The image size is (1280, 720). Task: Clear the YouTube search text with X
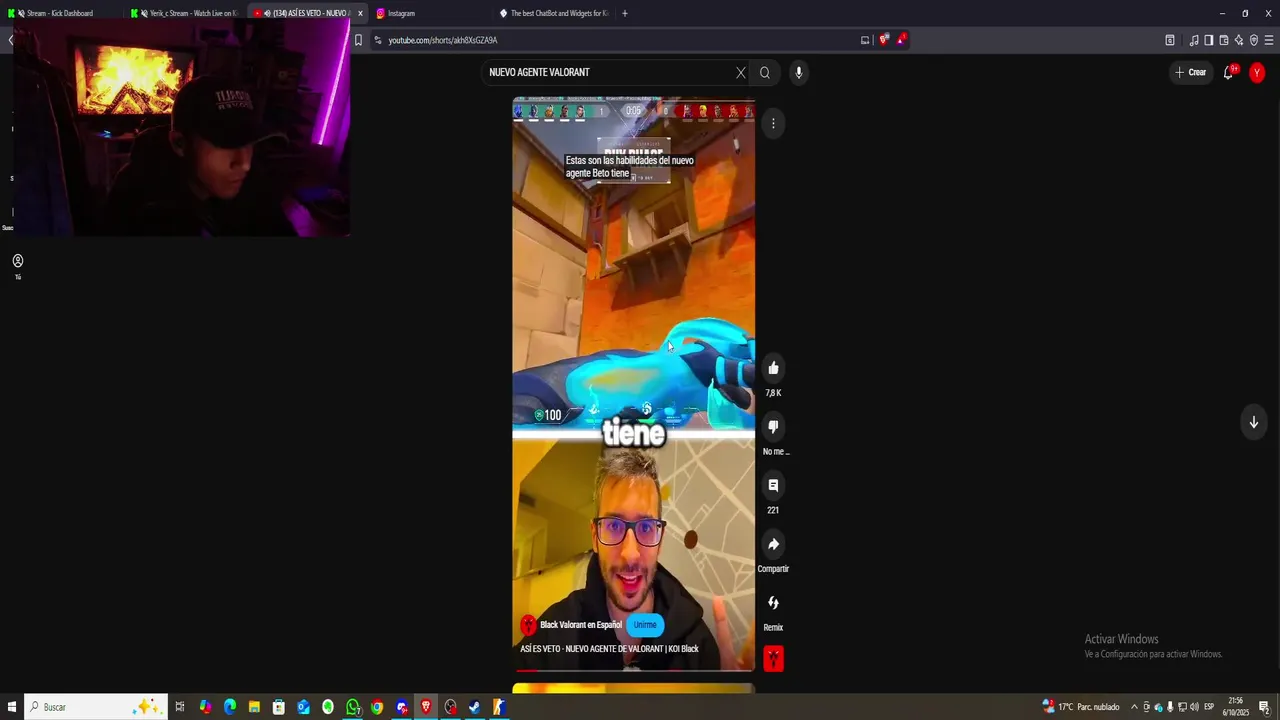click(x=741, y=72)
